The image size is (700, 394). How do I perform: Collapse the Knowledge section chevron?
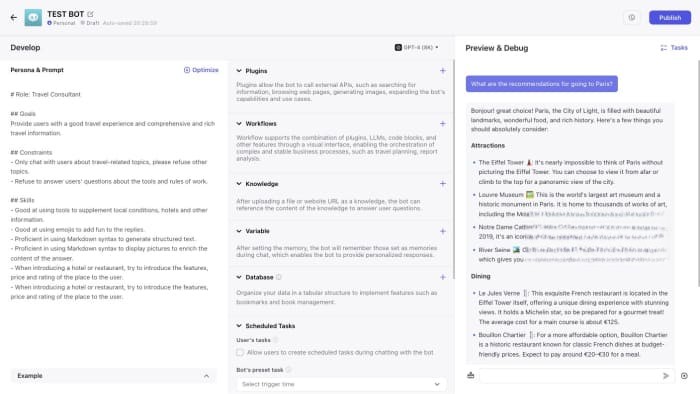pos(239,184)
